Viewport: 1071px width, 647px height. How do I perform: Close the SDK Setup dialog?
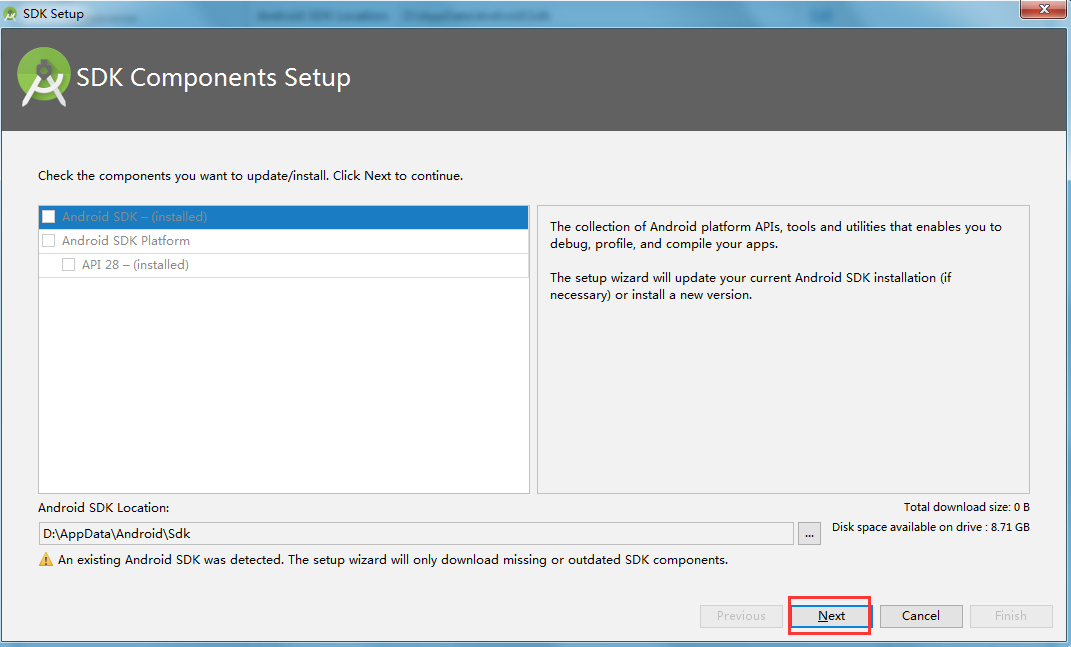pyautogui.click(x=1043, y=9)
